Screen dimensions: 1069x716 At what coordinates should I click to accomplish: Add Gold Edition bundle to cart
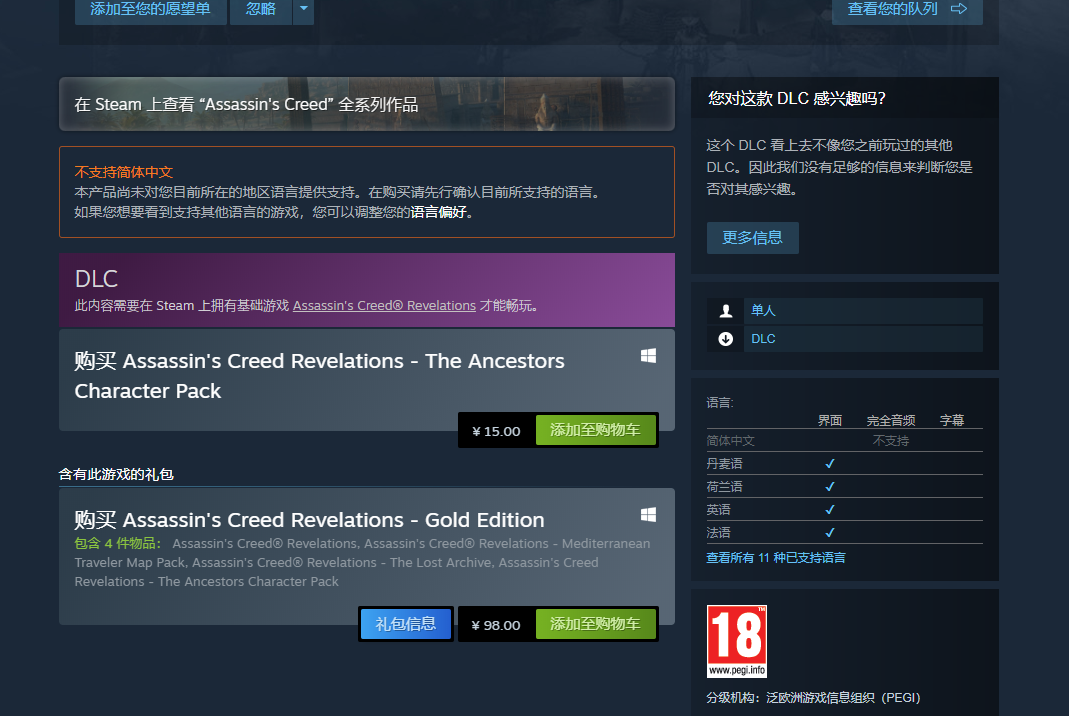tap(595, 624)
